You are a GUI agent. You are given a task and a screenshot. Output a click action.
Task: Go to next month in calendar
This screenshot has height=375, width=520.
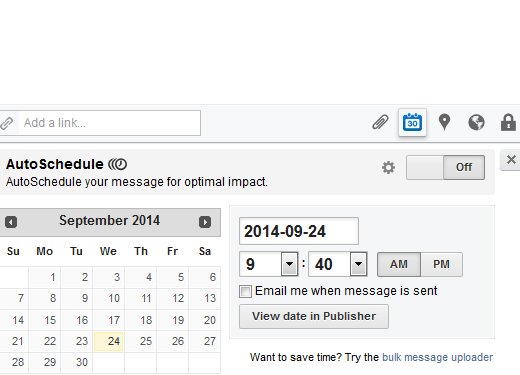205,222
